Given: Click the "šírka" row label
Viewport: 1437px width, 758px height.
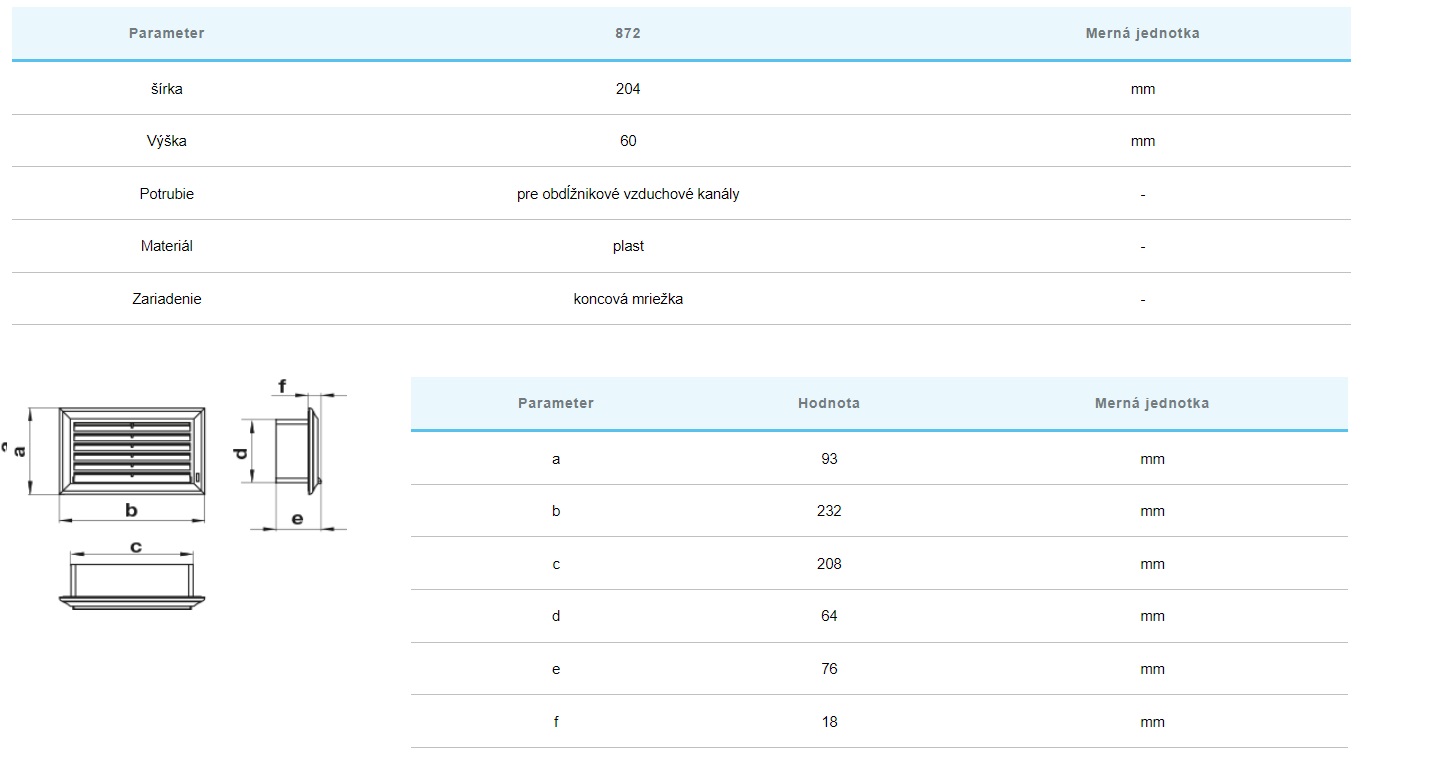Looking at the screenshot, I should tap(166, 89).
